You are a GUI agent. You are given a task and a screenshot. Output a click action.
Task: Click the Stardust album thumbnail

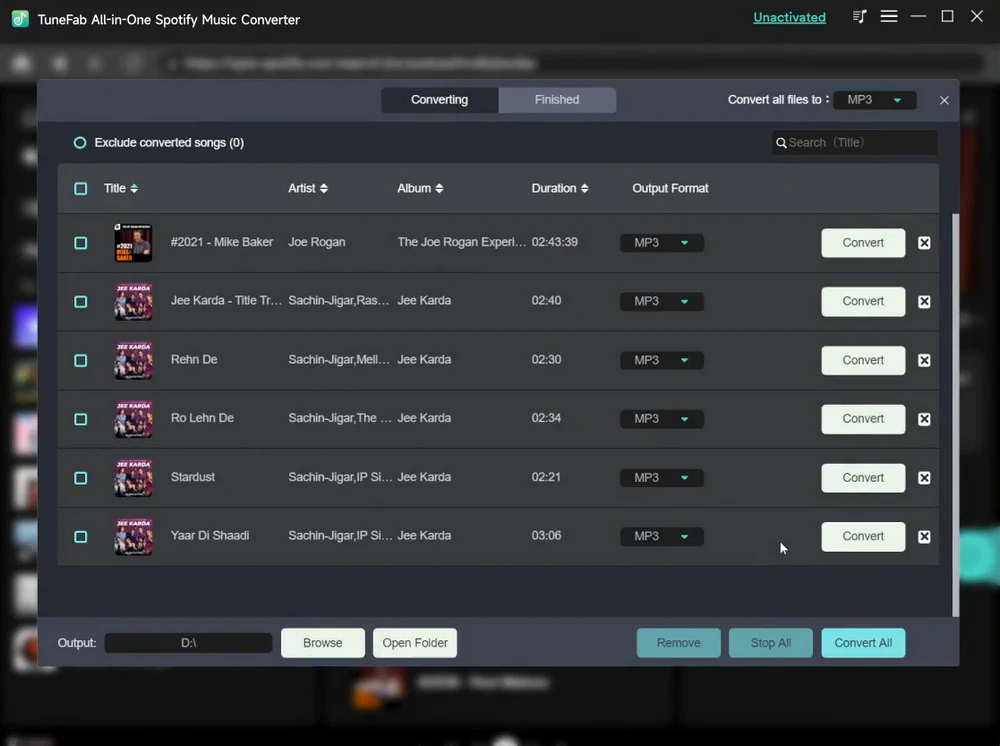tap(133, 478)
